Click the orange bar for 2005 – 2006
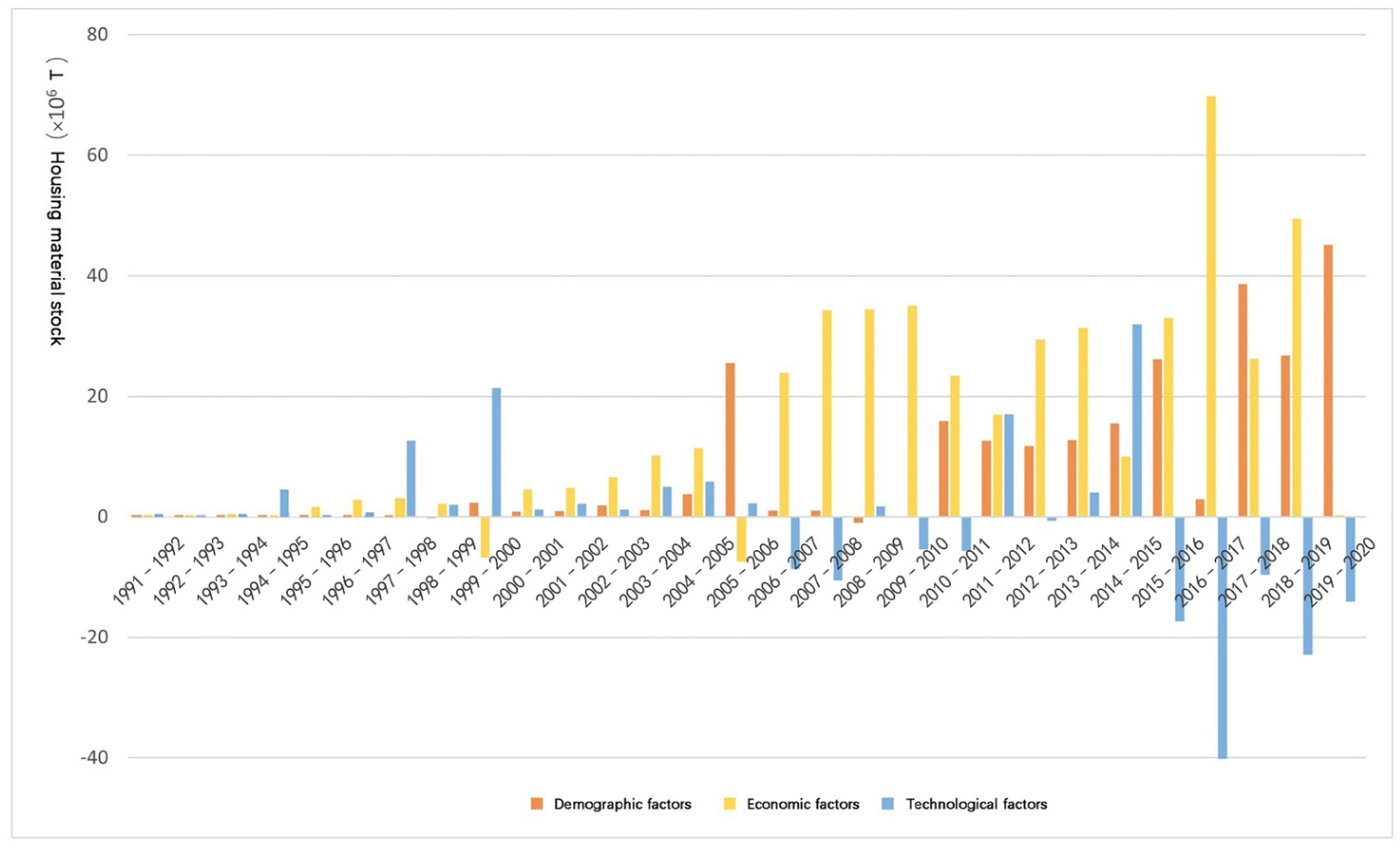 click(730, 439)
